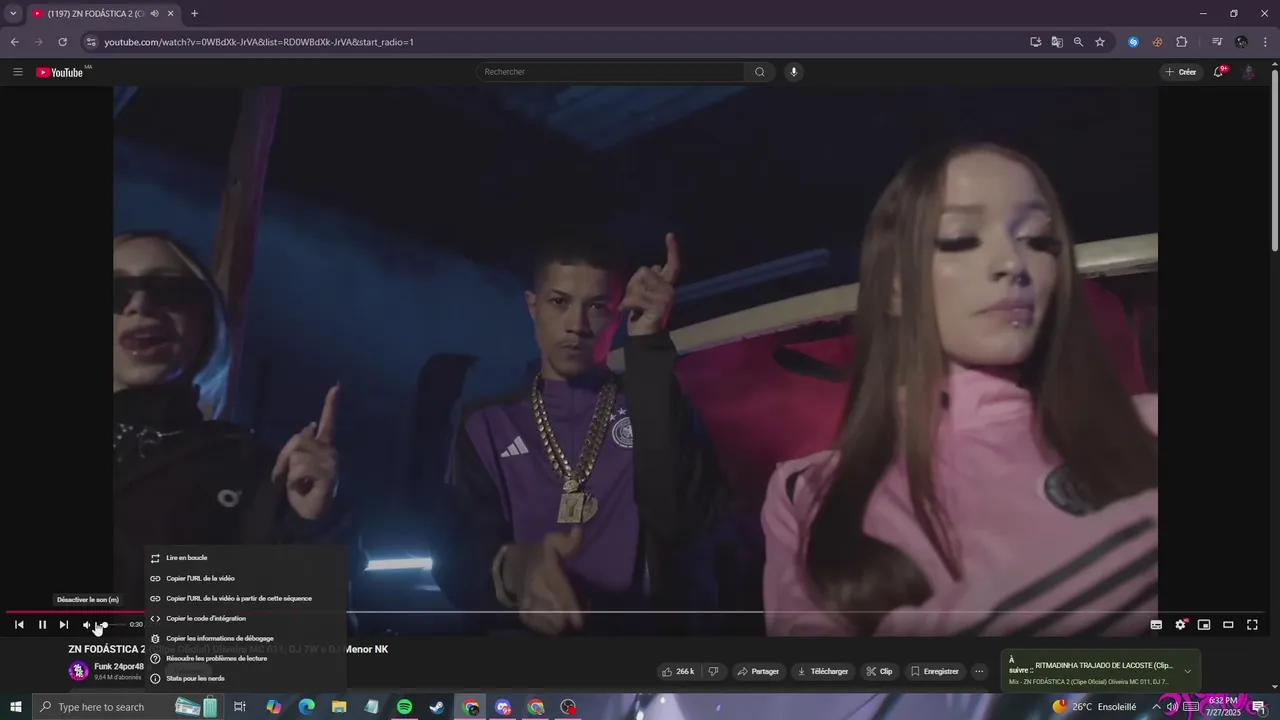Adjust the volume slider handle
The image size is (1280, 720).
tap(103, 625)
